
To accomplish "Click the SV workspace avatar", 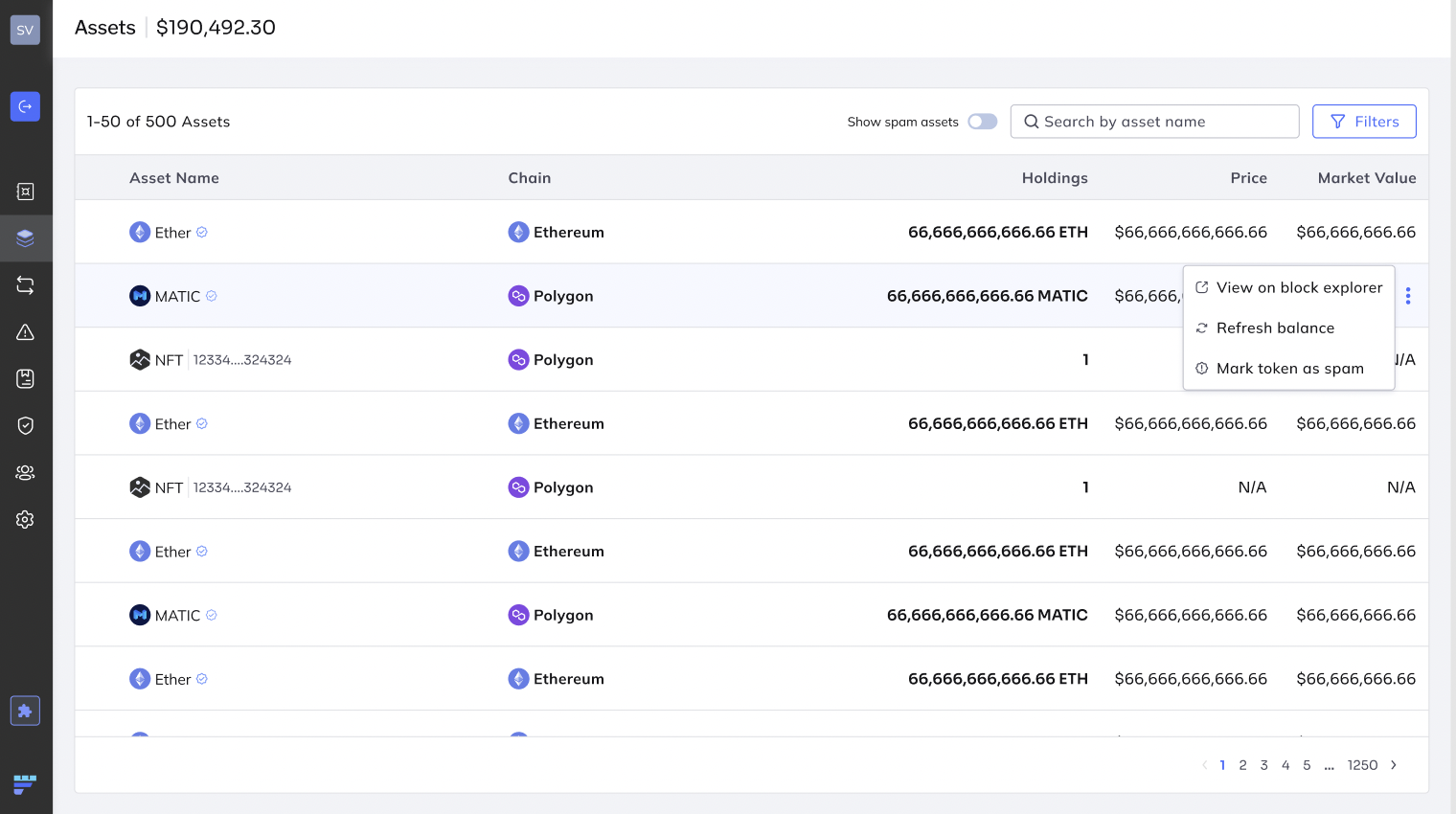I will [25, 30].
